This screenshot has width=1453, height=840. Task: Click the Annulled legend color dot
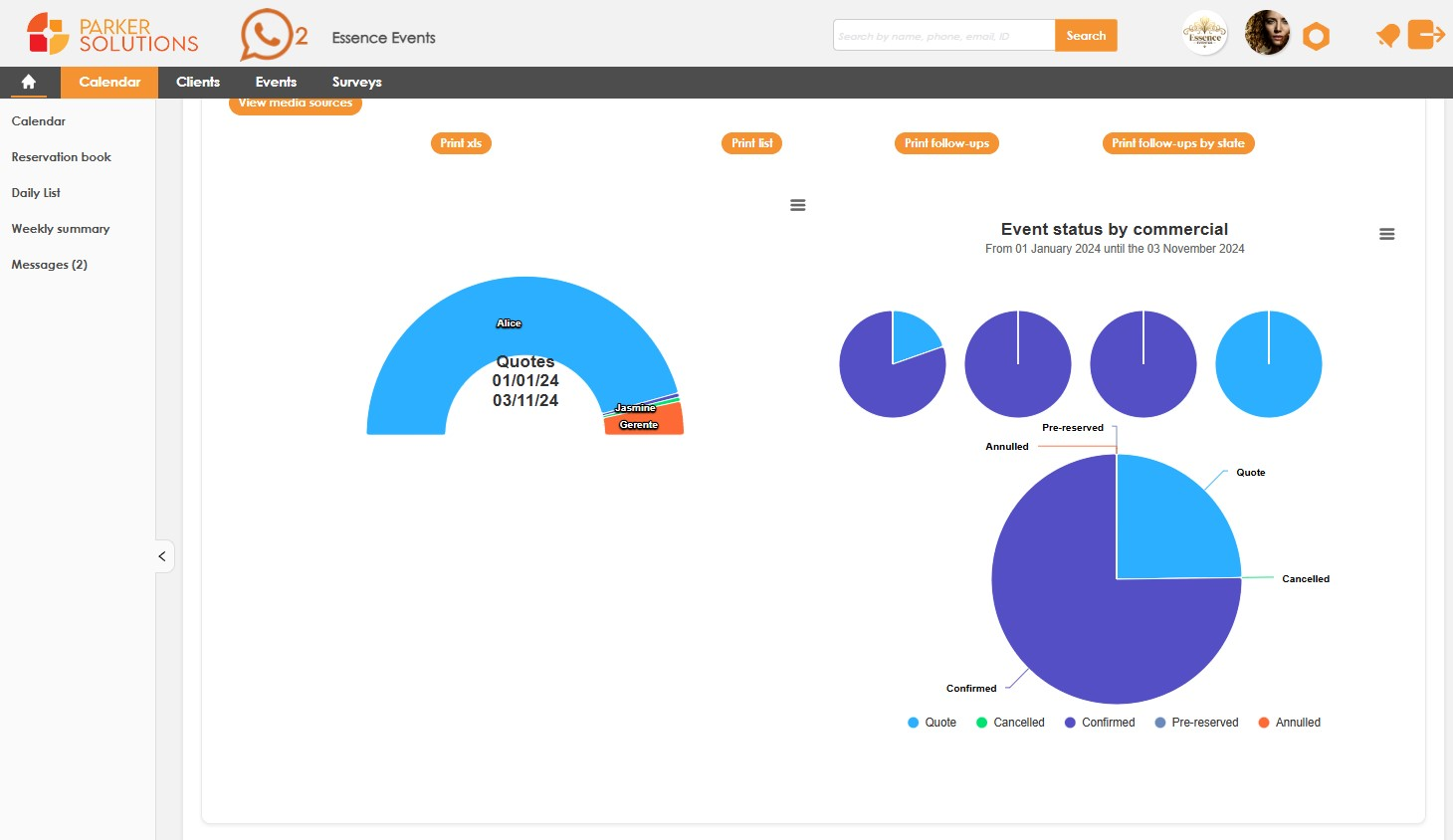tap(1263, 722)
